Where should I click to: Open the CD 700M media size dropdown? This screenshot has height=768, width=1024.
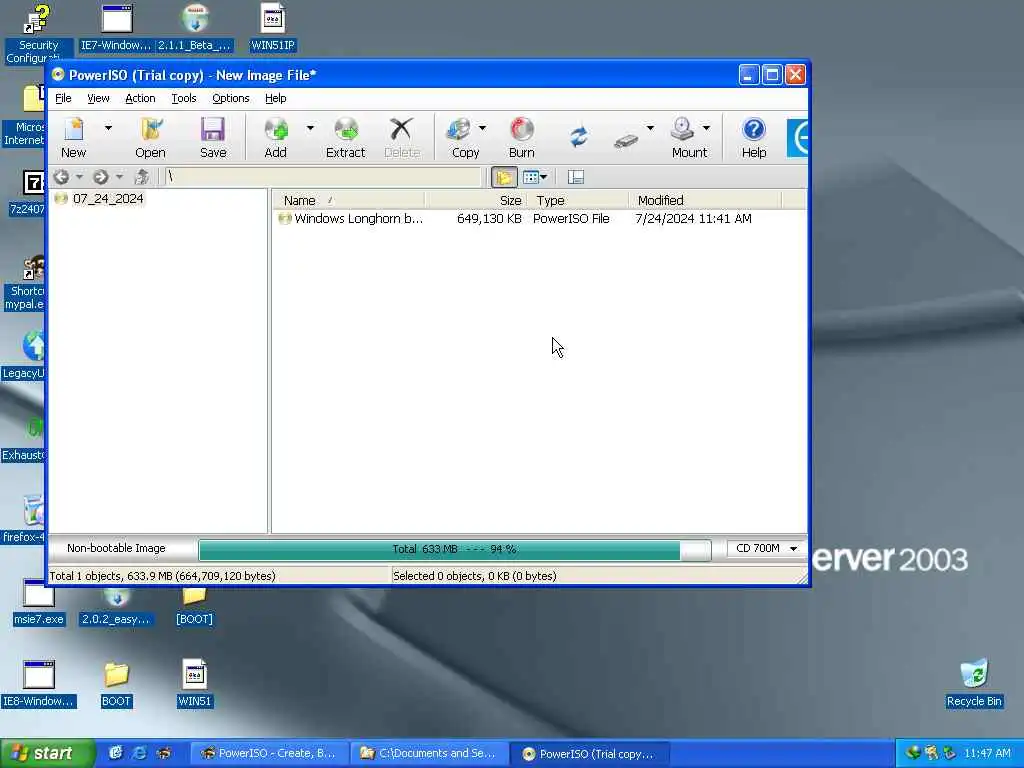(x=766, y=549)
